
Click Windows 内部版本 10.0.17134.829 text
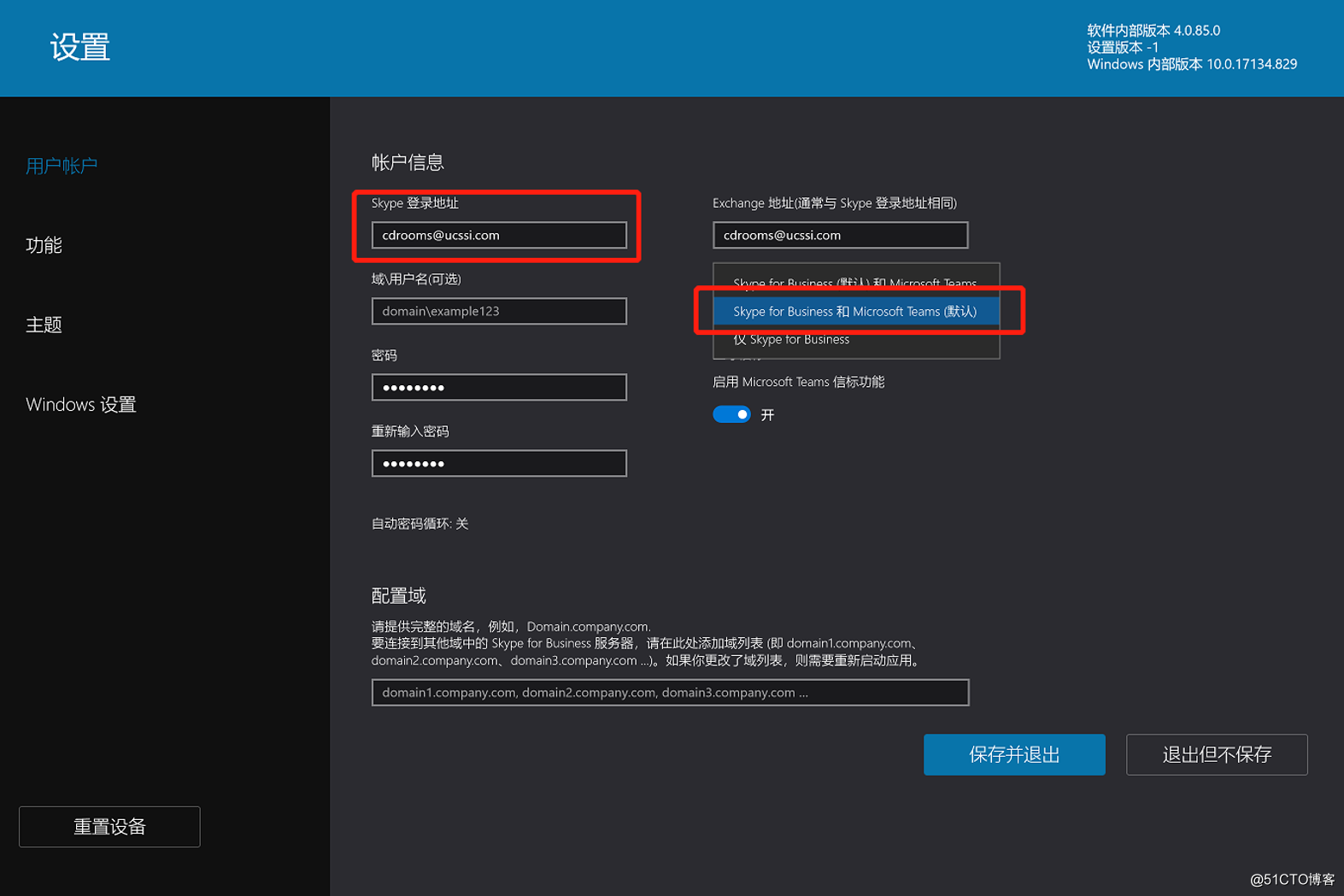click(x=1192, y=64)
